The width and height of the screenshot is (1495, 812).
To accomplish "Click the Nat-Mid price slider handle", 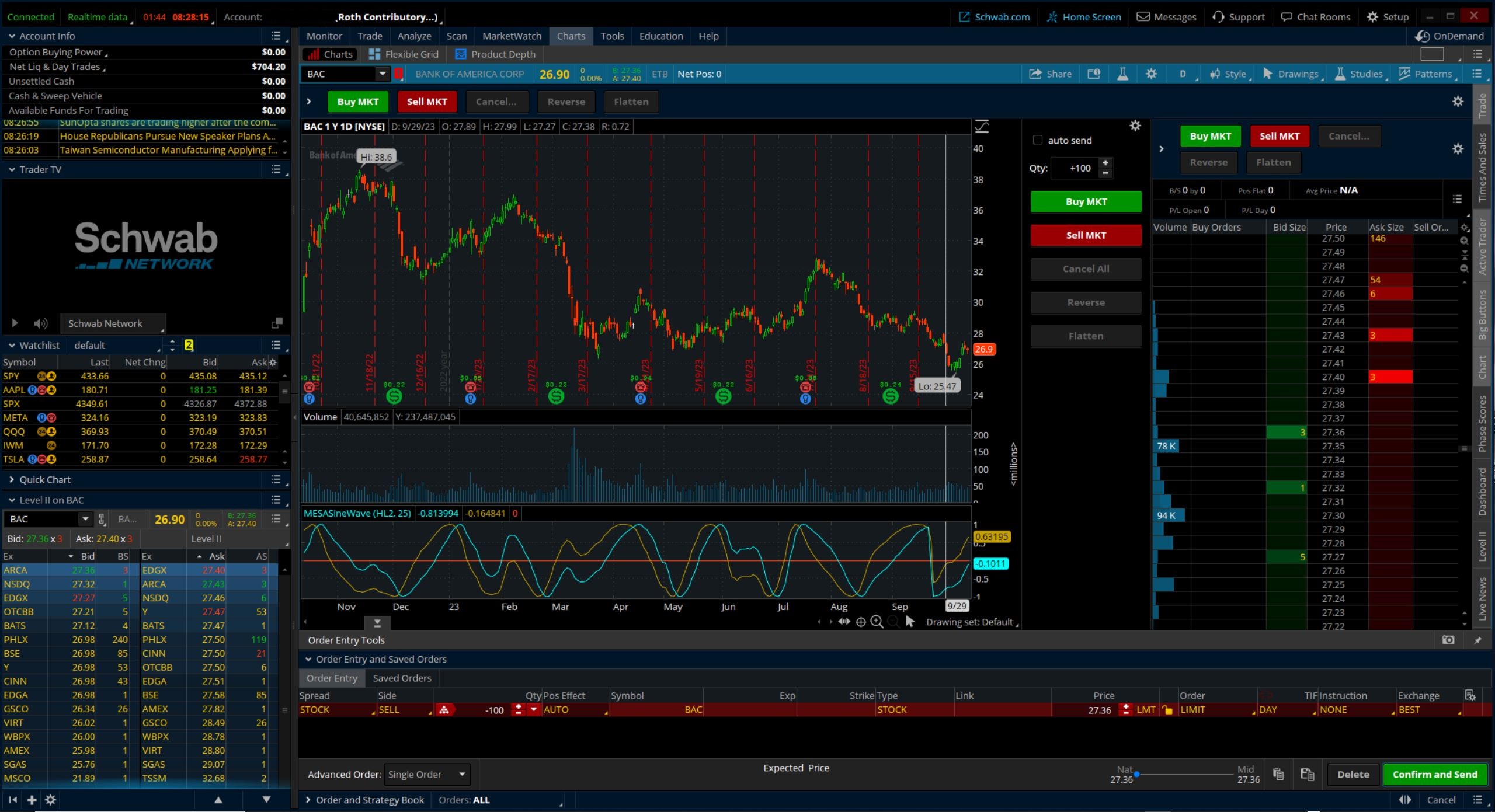I will 1136,775.
